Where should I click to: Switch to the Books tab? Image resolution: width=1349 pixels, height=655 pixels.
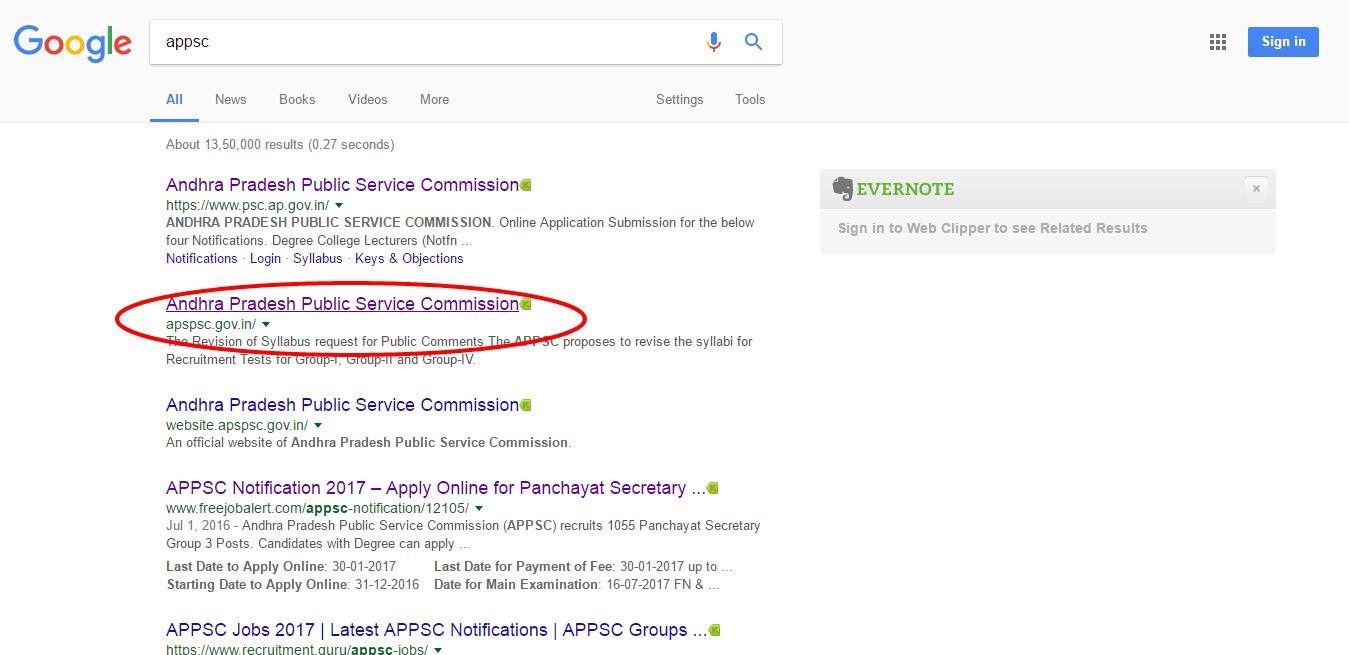tap(297, 99)
